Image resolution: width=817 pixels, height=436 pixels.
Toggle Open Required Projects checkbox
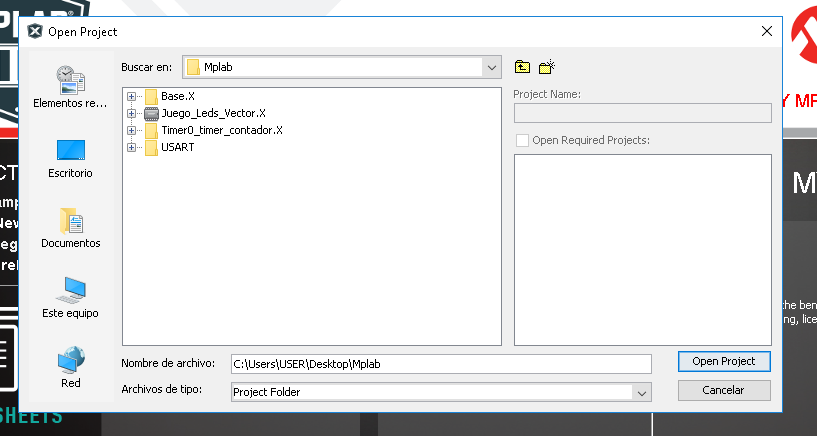point(522,140)
